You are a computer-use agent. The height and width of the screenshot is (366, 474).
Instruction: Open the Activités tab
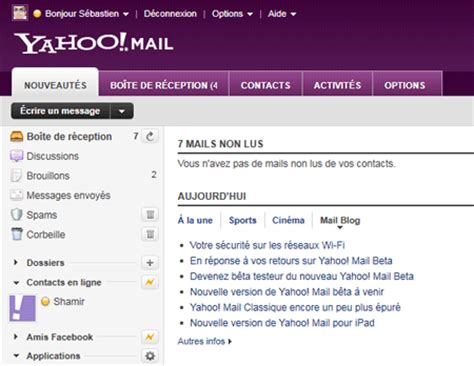[337, 84]
